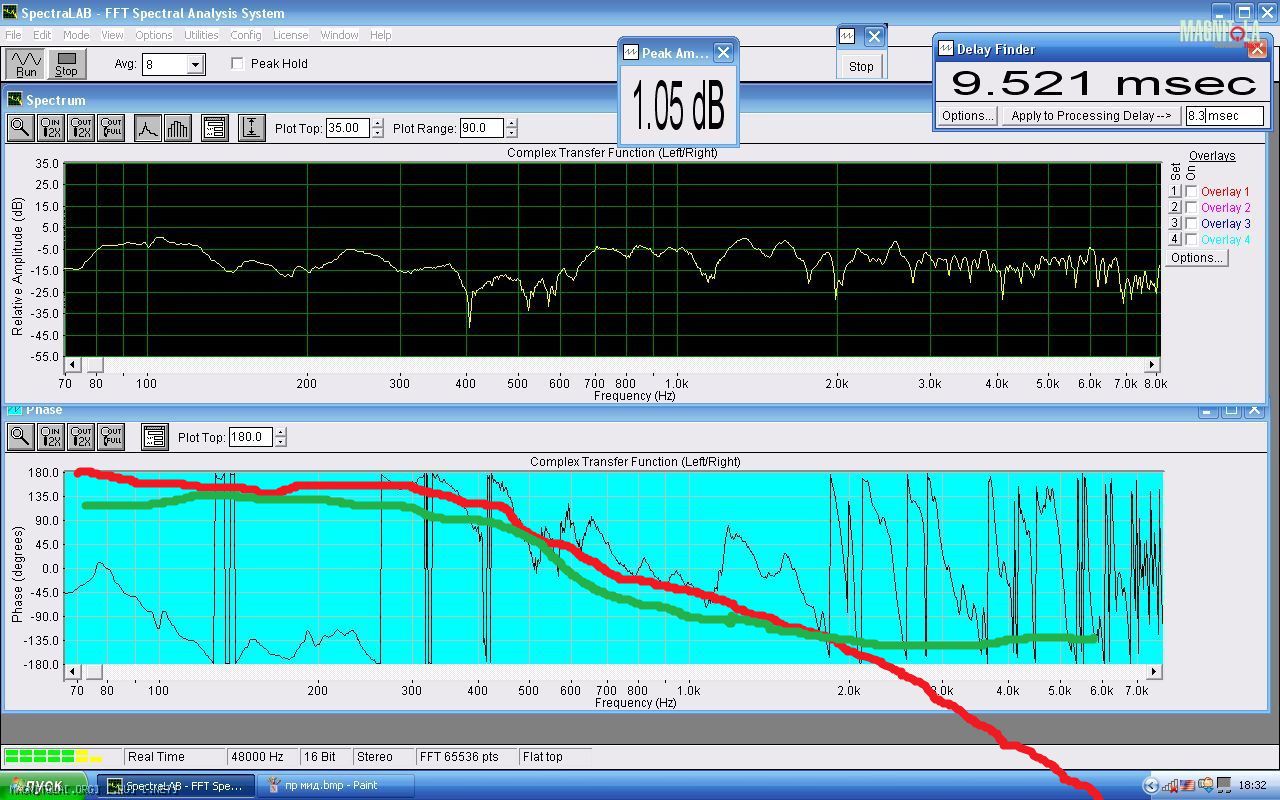Click Set button 2 for Overlay 2

tap(1175, 208)
